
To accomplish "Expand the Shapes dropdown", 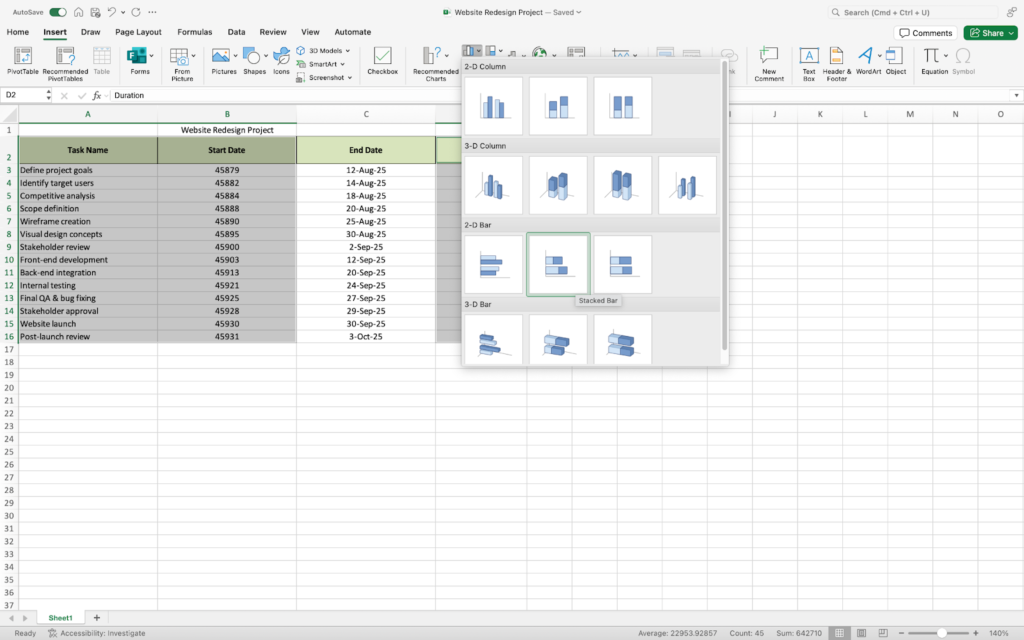I will coord(267,56).
